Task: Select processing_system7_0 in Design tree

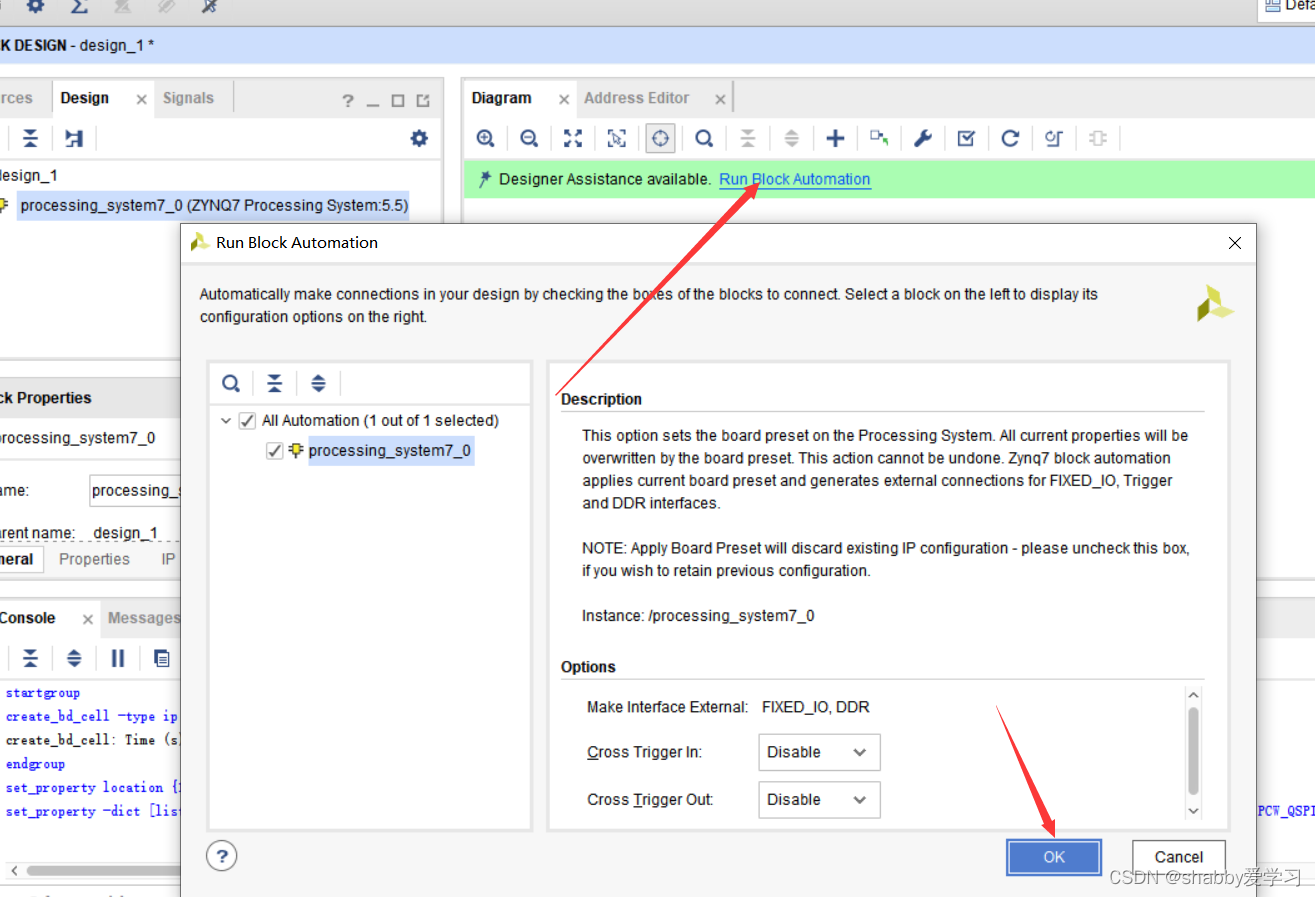Action: click(x=214, y=206)
